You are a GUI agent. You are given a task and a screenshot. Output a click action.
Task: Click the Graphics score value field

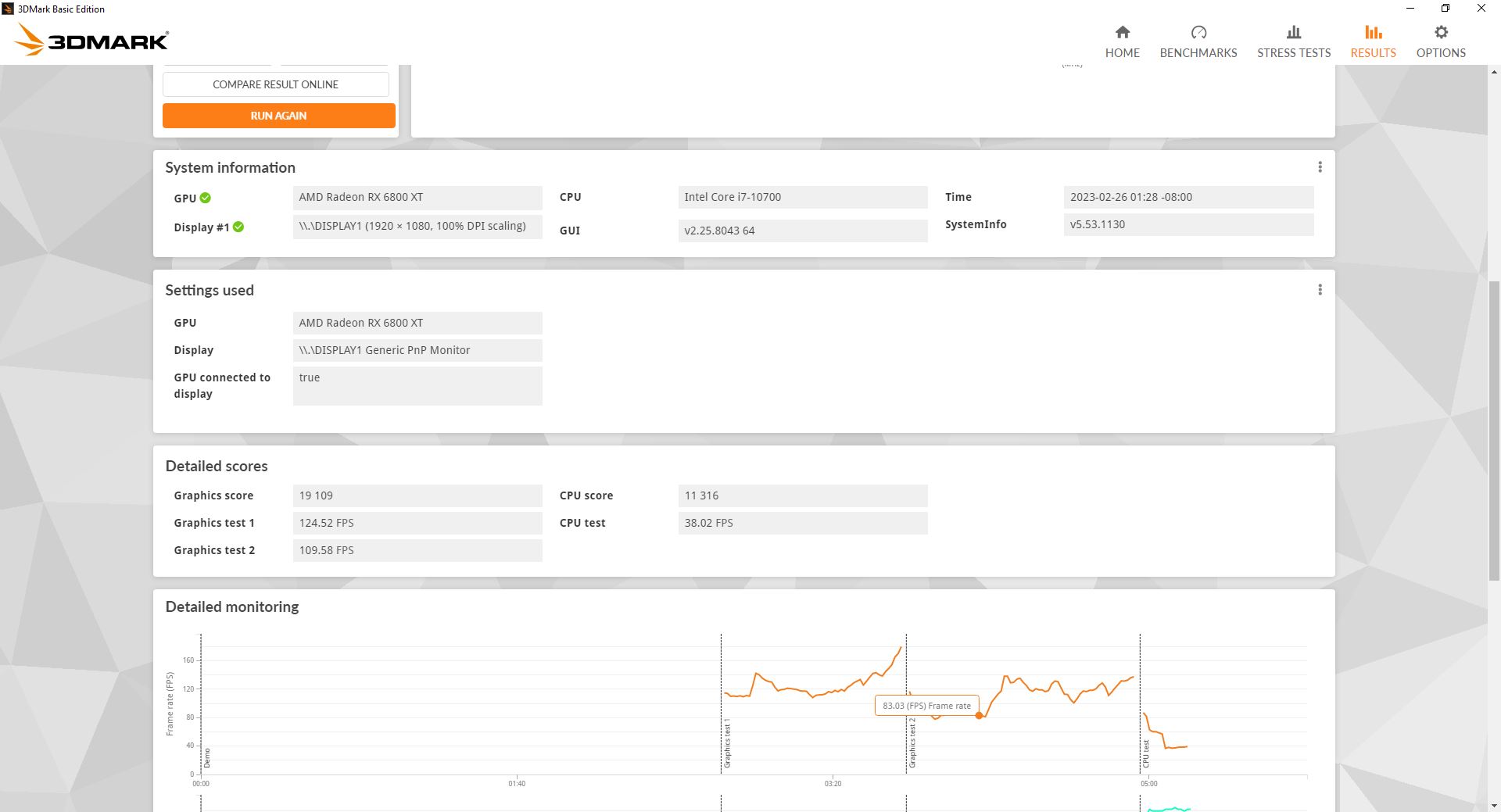tap(417, 495)
